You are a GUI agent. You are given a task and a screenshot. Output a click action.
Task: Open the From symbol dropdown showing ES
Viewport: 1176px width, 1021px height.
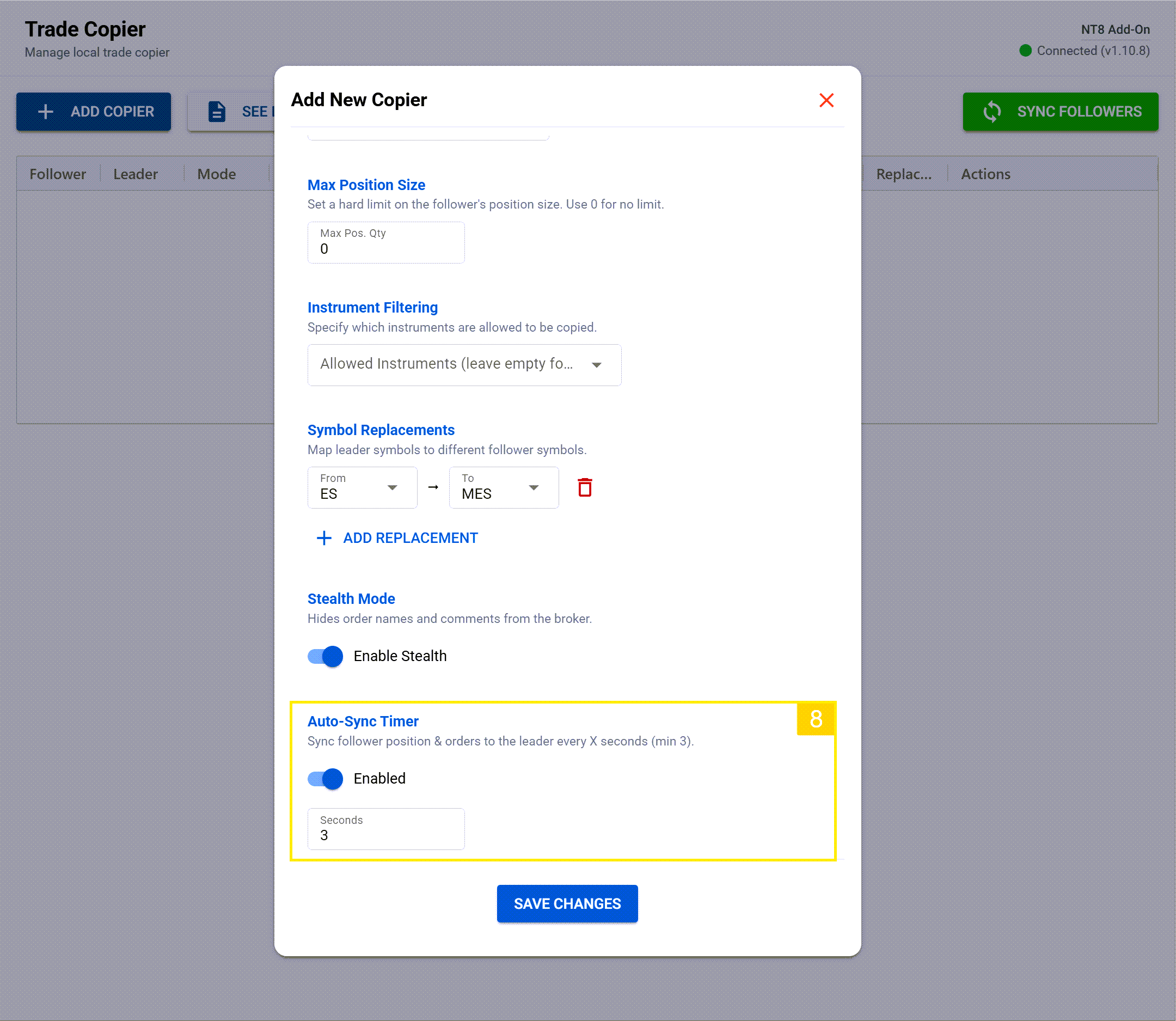[363, 488]
